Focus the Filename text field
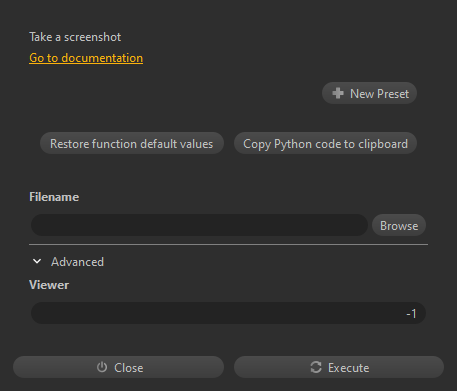The image size is (457, 391). 199,225
